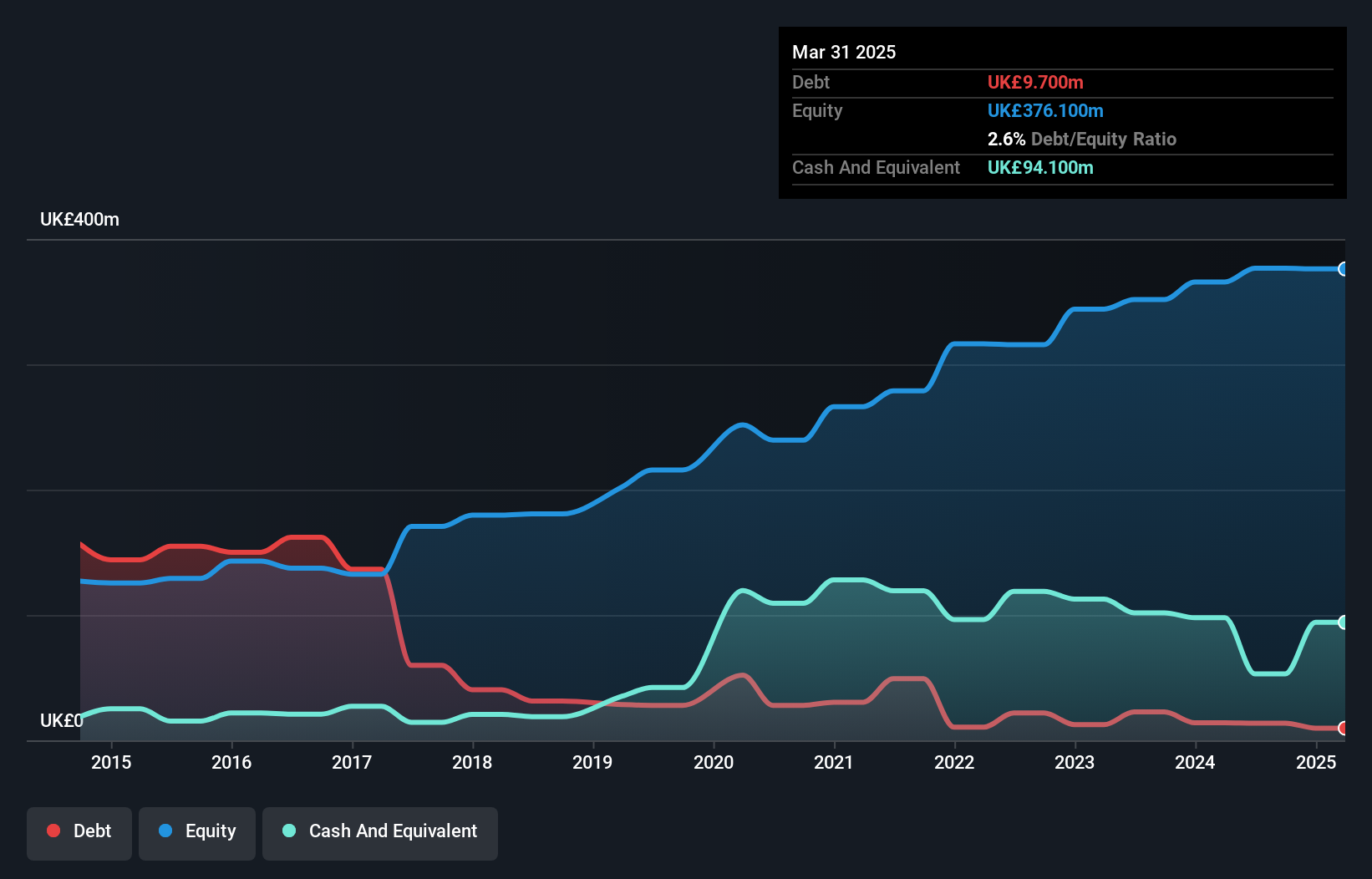The height and width of the screenshot is (879, 1372).
Task: Click the Mar 31 2025 tooltip date
Action: (x=844, y=52)
